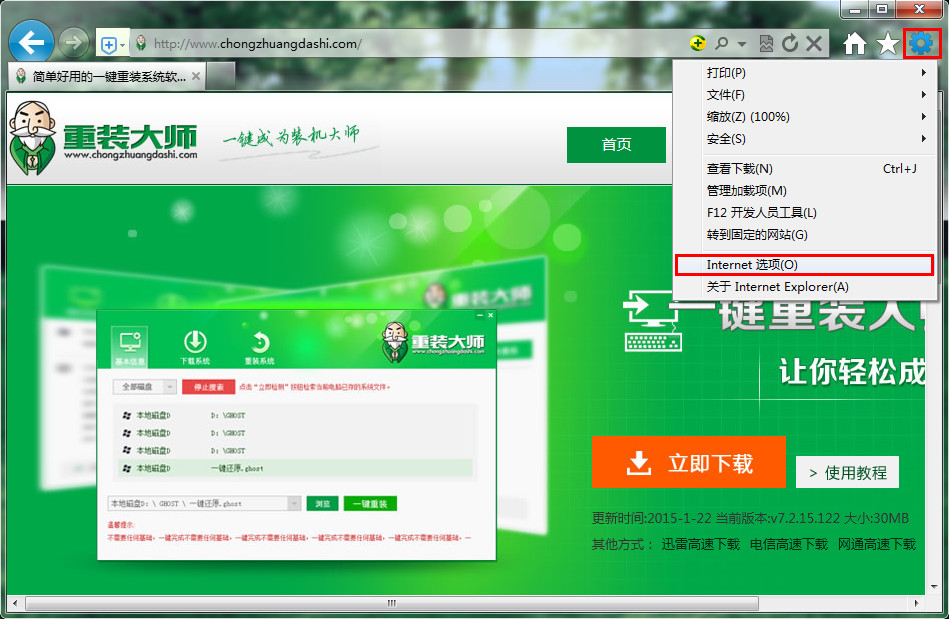Refresh the page

[x=790, y=44]
